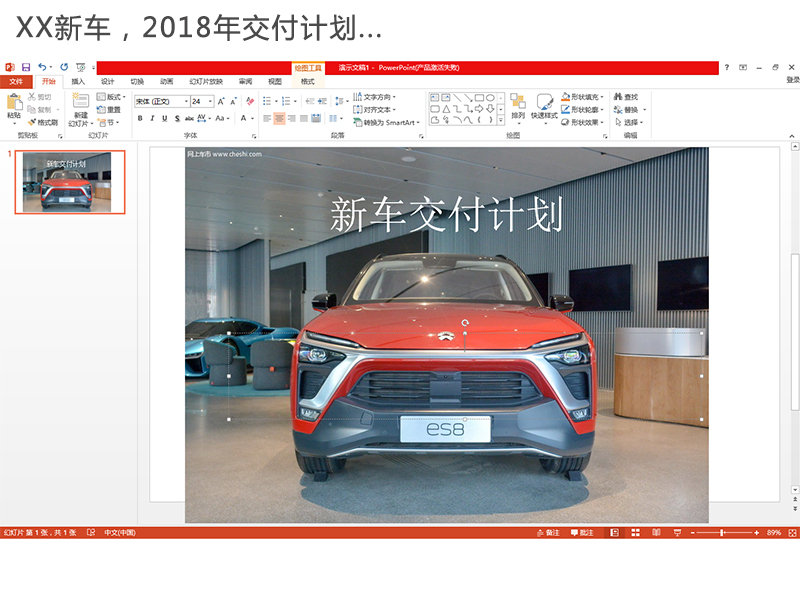Click the title text 新车交付计划 on slide
Viewport: 800px width, 600px height.
(x=447, y=214)
